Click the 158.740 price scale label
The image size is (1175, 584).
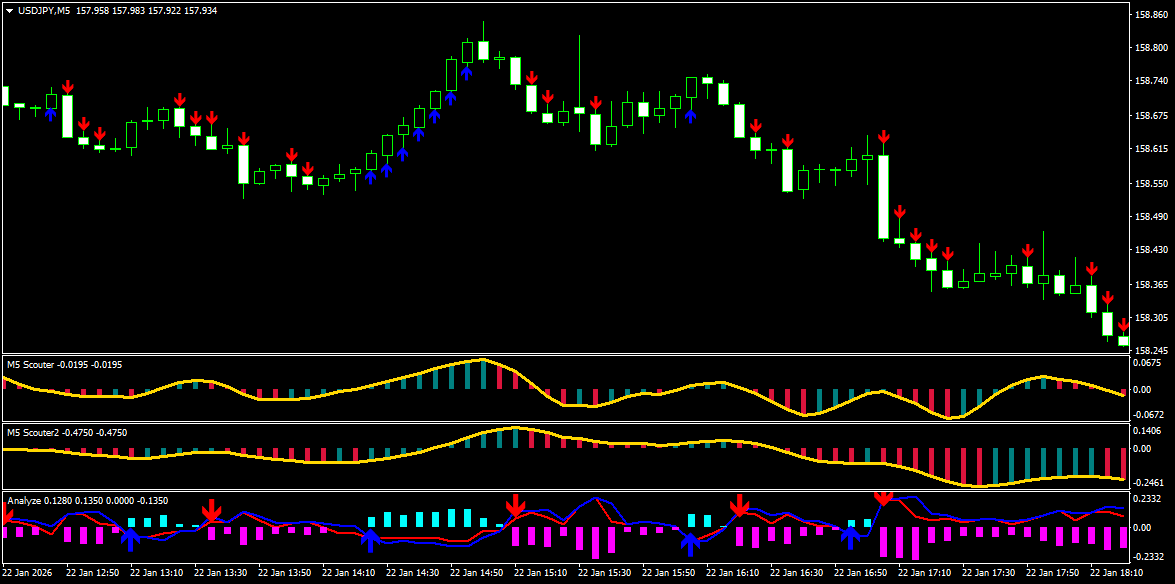pos(1153,82)
